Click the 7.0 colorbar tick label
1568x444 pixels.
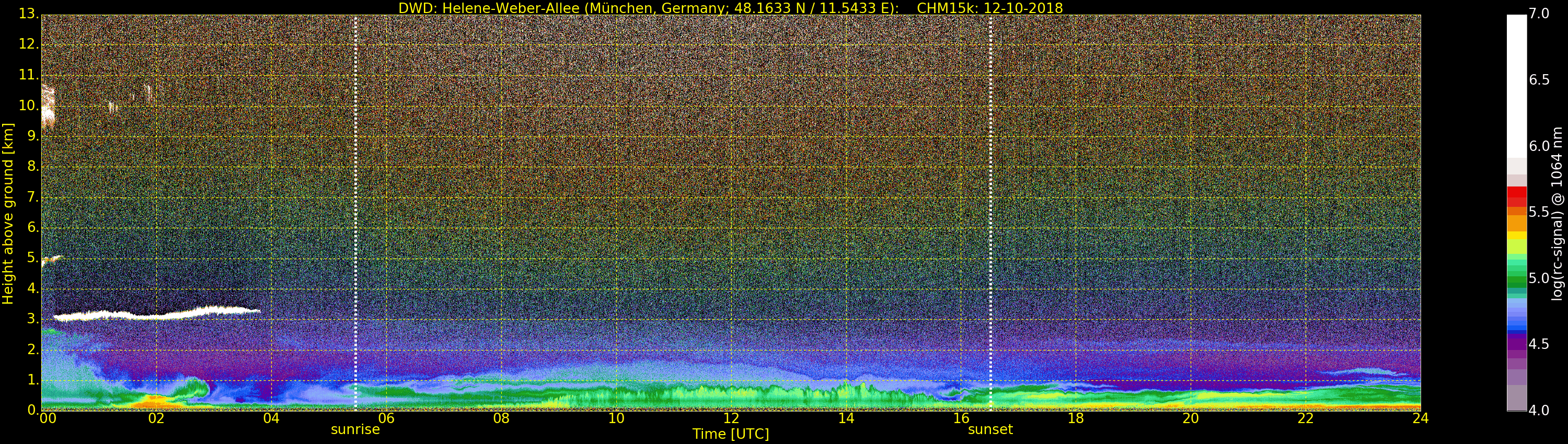coord(1539,14)
